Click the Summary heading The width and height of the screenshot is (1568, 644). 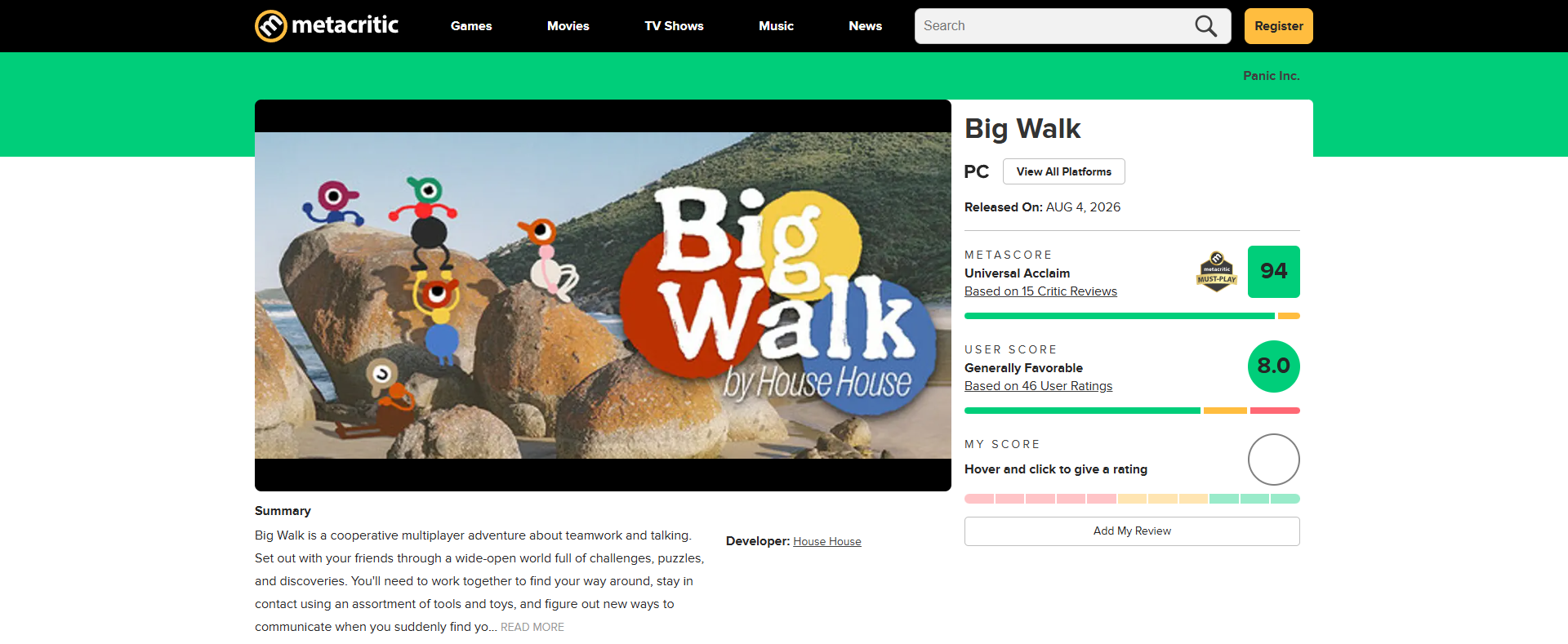pos(283,511)
